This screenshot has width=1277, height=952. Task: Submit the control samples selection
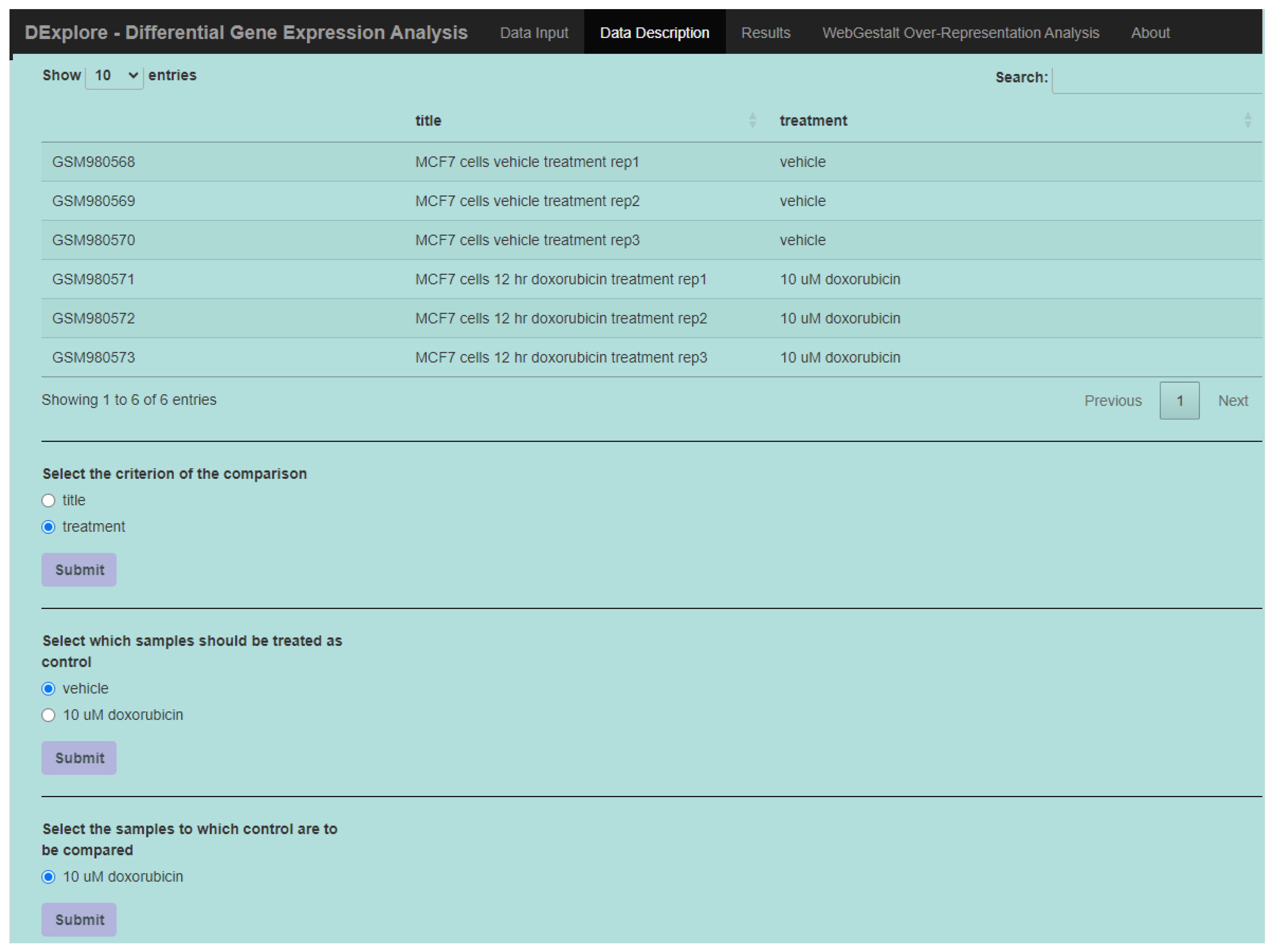coord(79,758)
